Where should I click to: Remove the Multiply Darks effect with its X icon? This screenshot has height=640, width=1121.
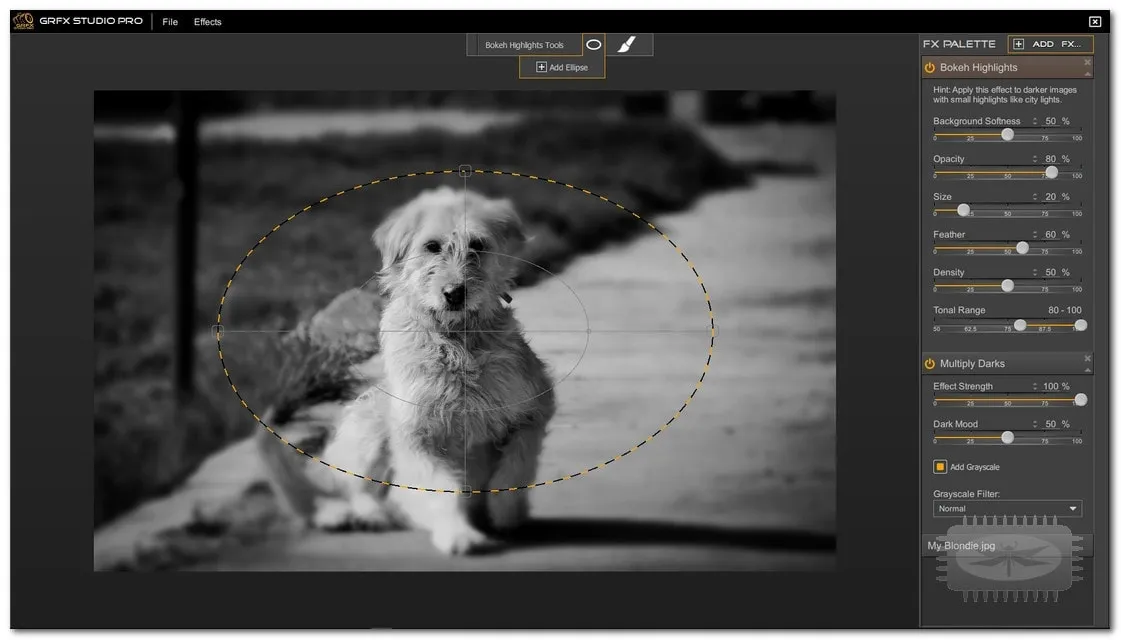coord(1087,358)
